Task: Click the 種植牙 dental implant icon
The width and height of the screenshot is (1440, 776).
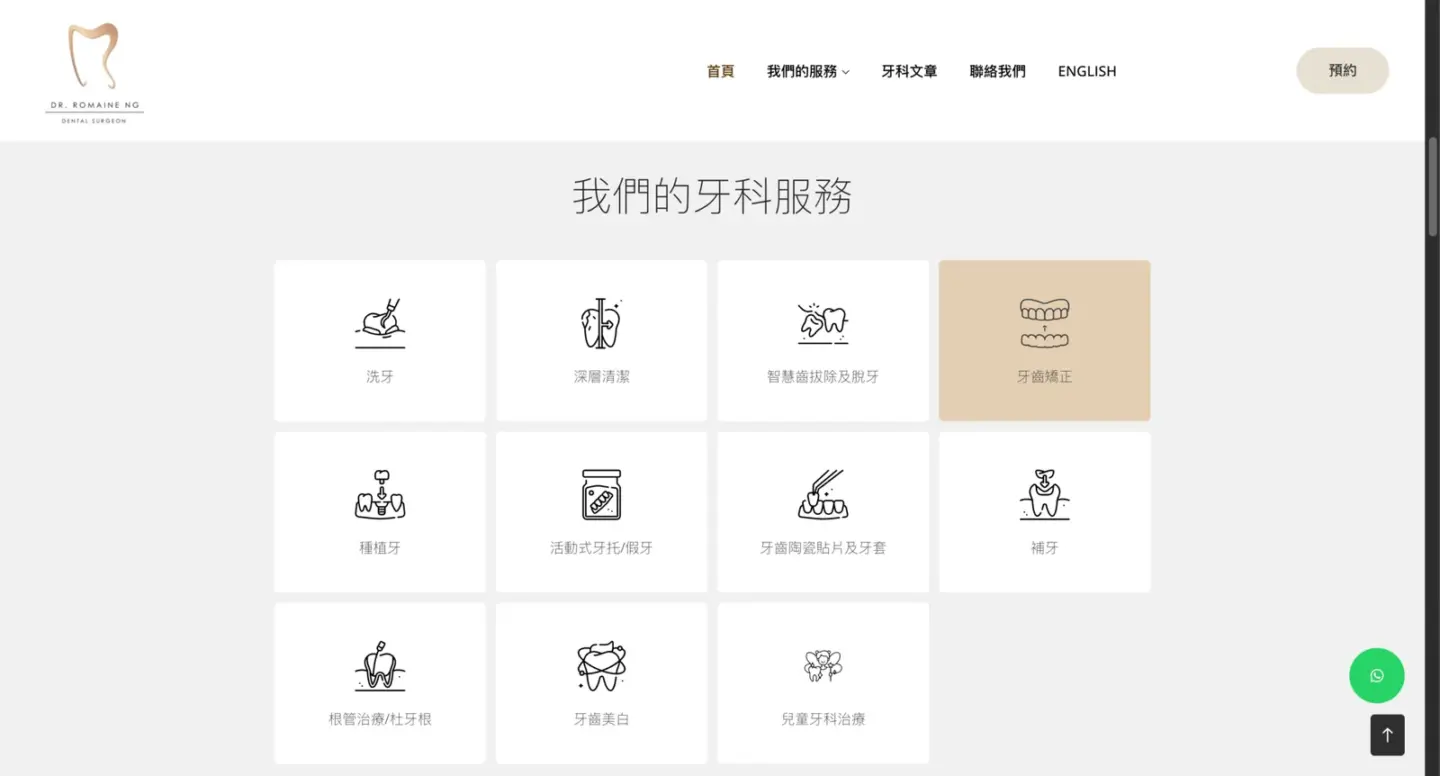Action: click(x=380, y=494)
